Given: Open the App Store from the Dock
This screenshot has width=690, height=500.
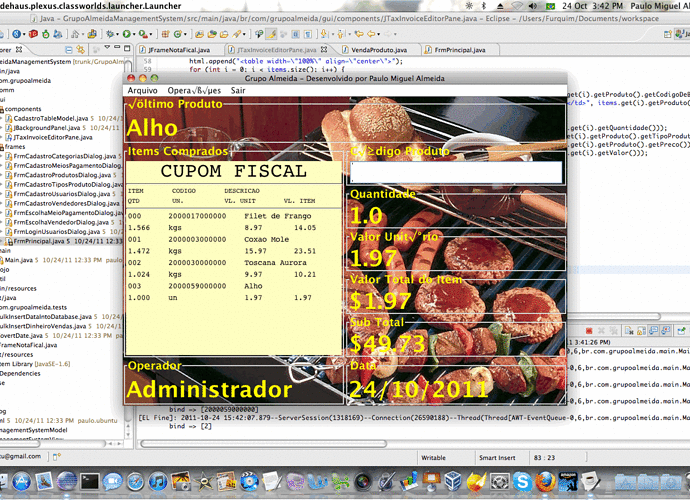Looking at the screenshot, I should 22,481.
